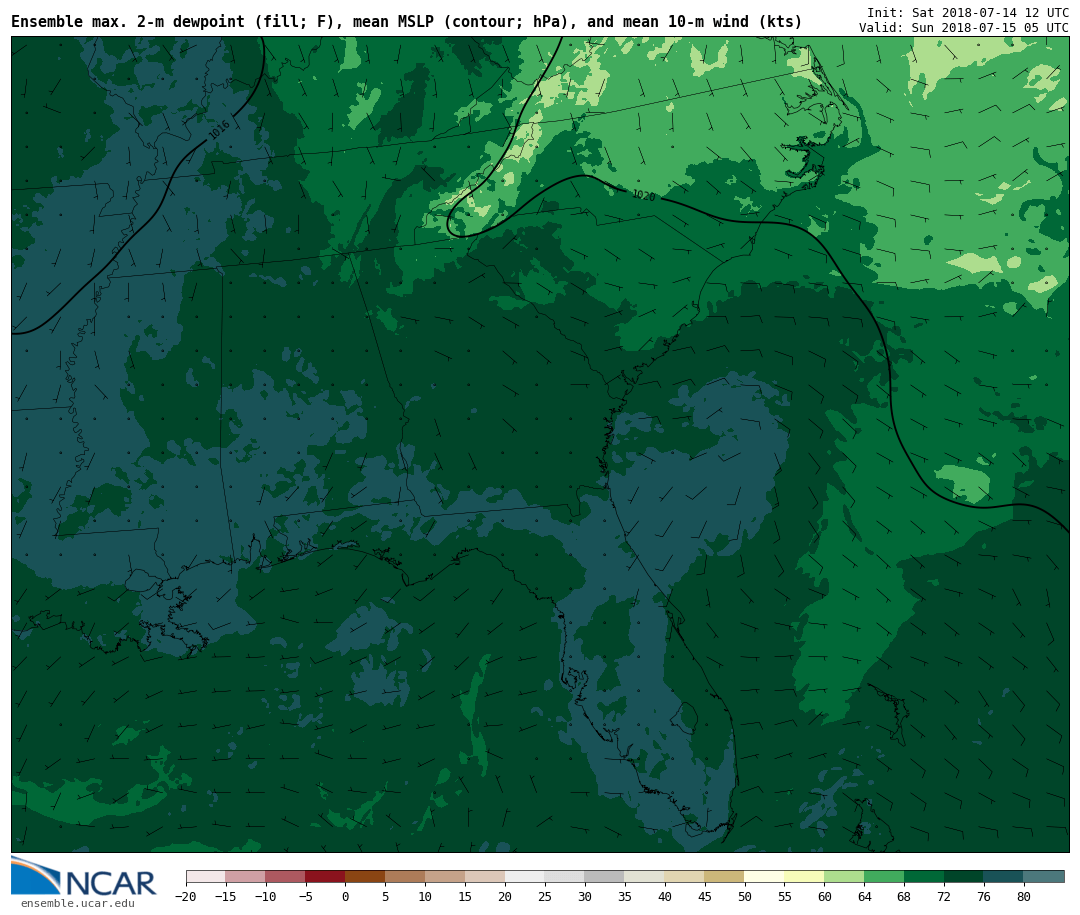Pick the pale yellow 50 to 55 swatch
Viewport: 1080px width, 915px height.
tap(764, 877)
